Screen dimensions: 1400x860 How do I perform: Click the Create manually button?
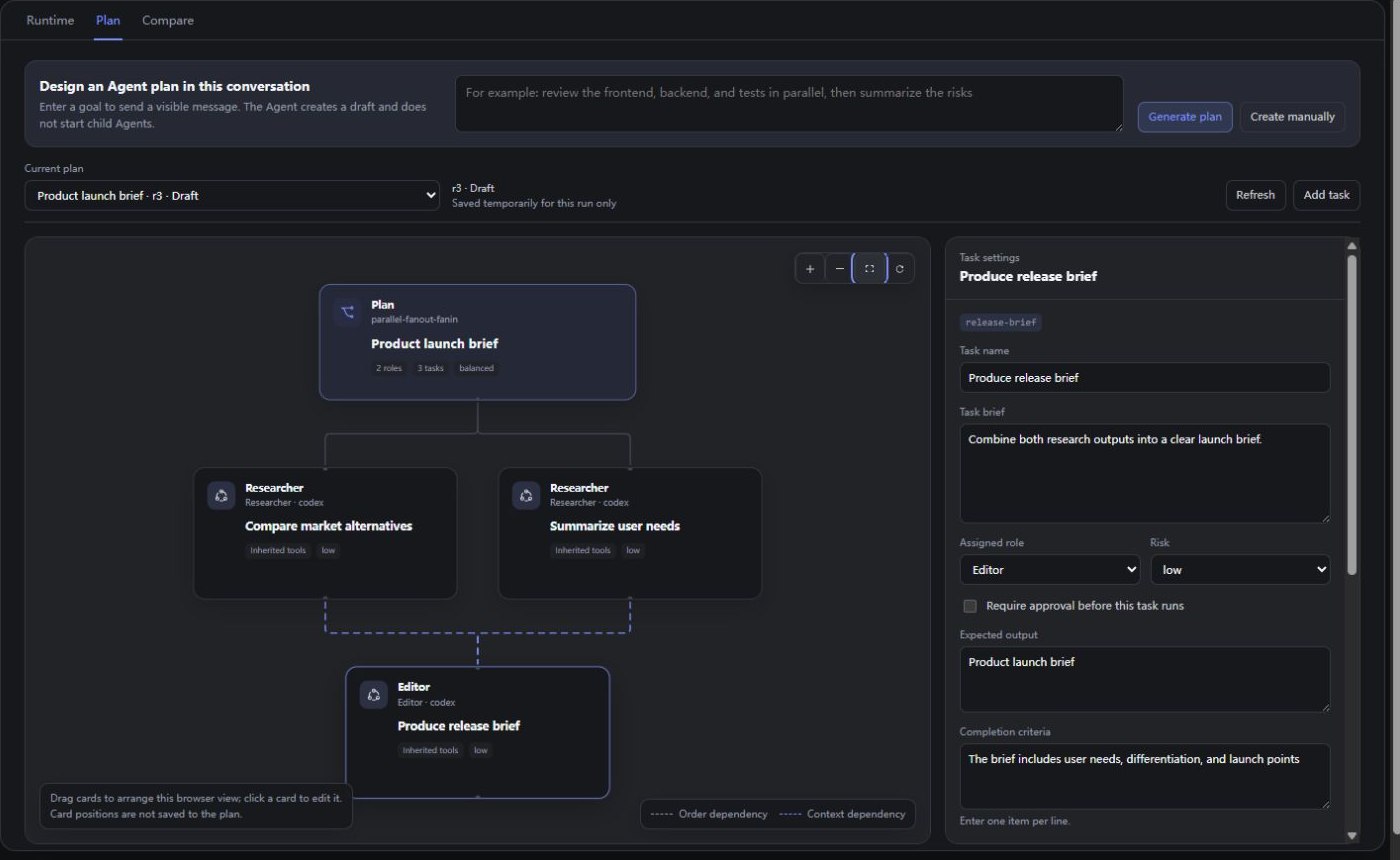coord(1292,117)
